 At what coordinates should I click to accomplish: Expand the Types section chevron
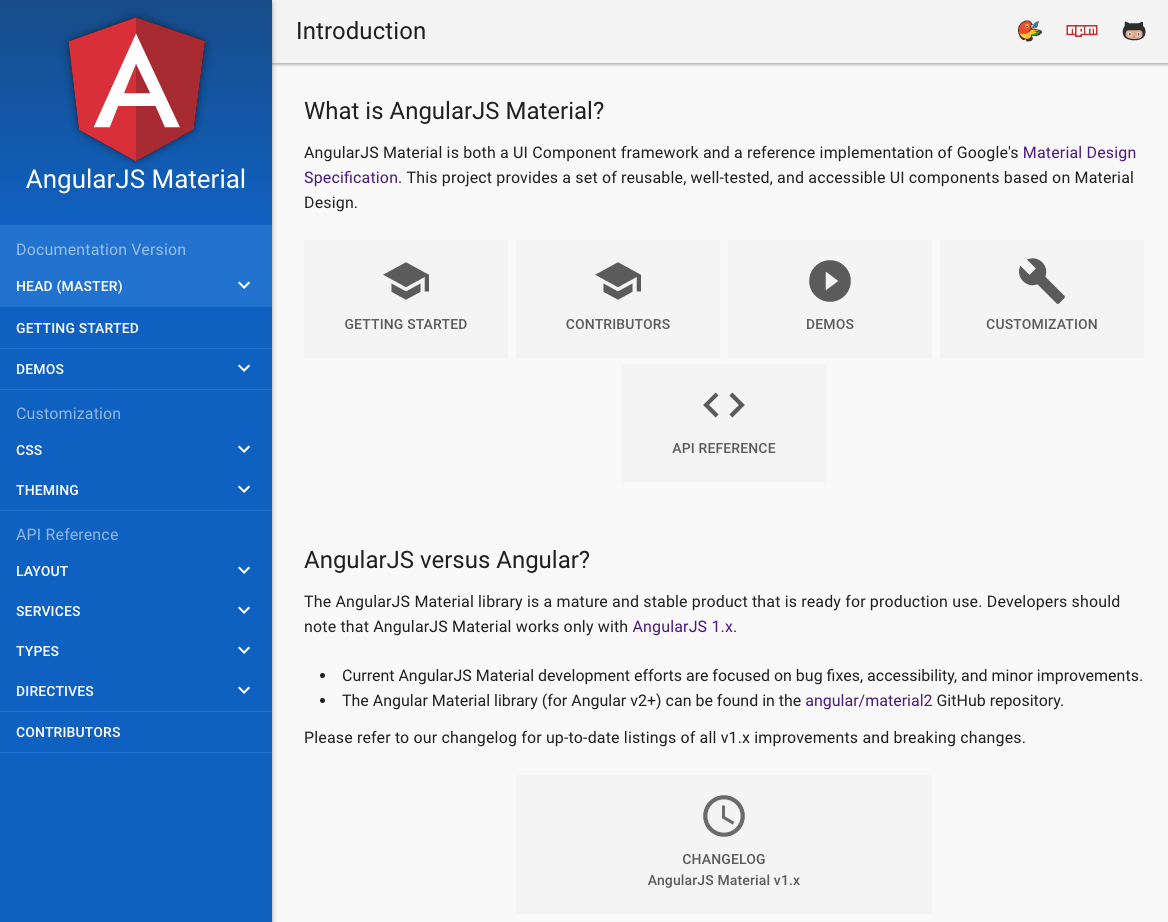point(244,650)
